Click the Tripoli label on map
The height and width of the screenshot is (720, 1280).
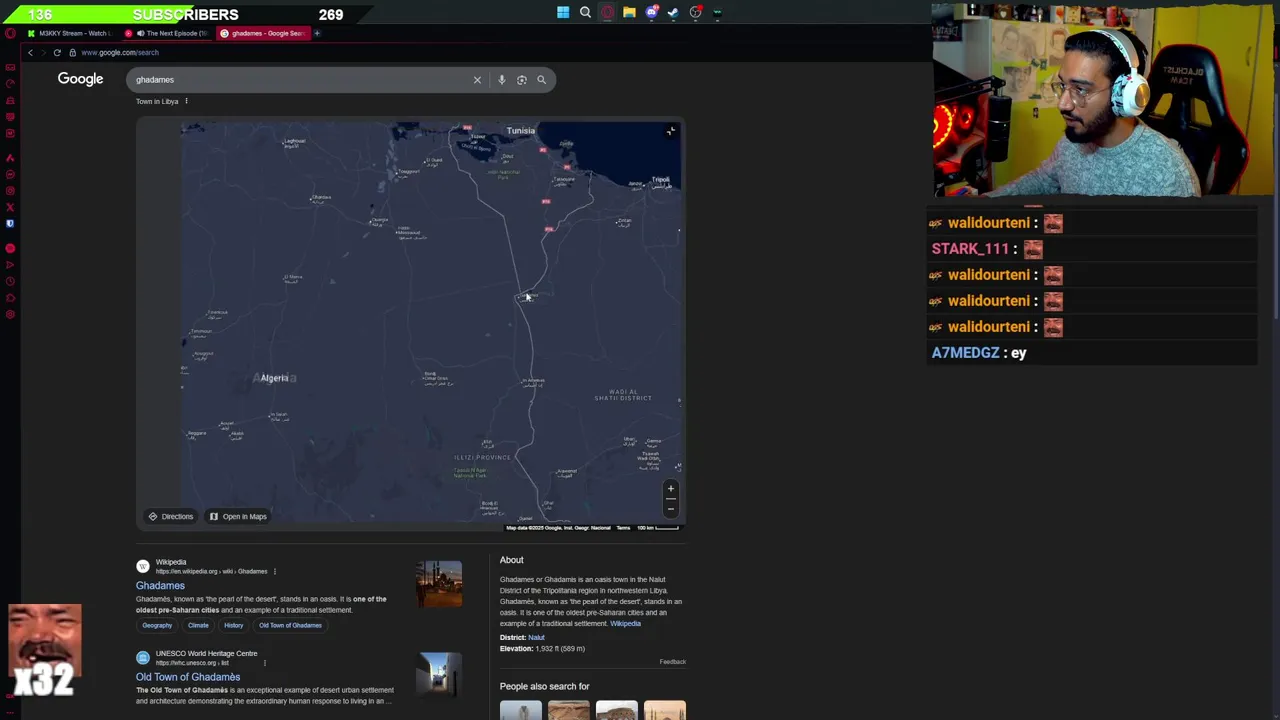(660, 180)
